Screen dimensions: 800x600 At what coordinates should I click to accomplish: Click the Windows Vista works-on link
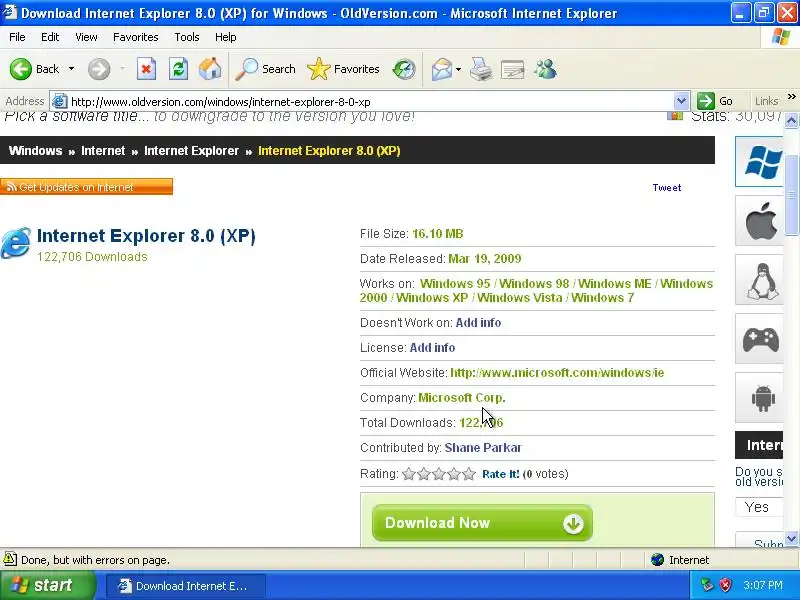tap(519, 298)
